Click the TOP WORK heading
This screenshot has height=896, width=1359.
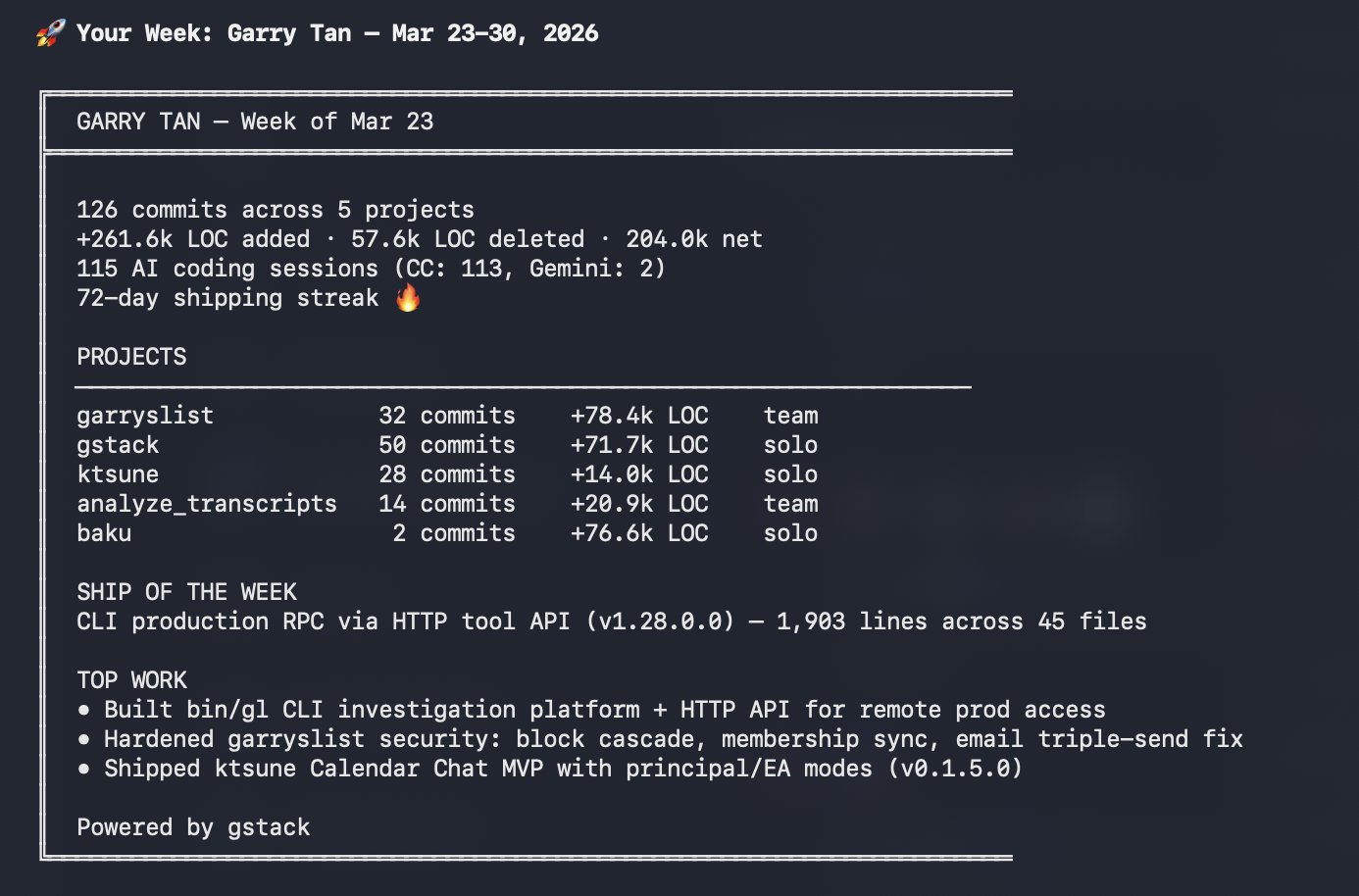[131, 680]
